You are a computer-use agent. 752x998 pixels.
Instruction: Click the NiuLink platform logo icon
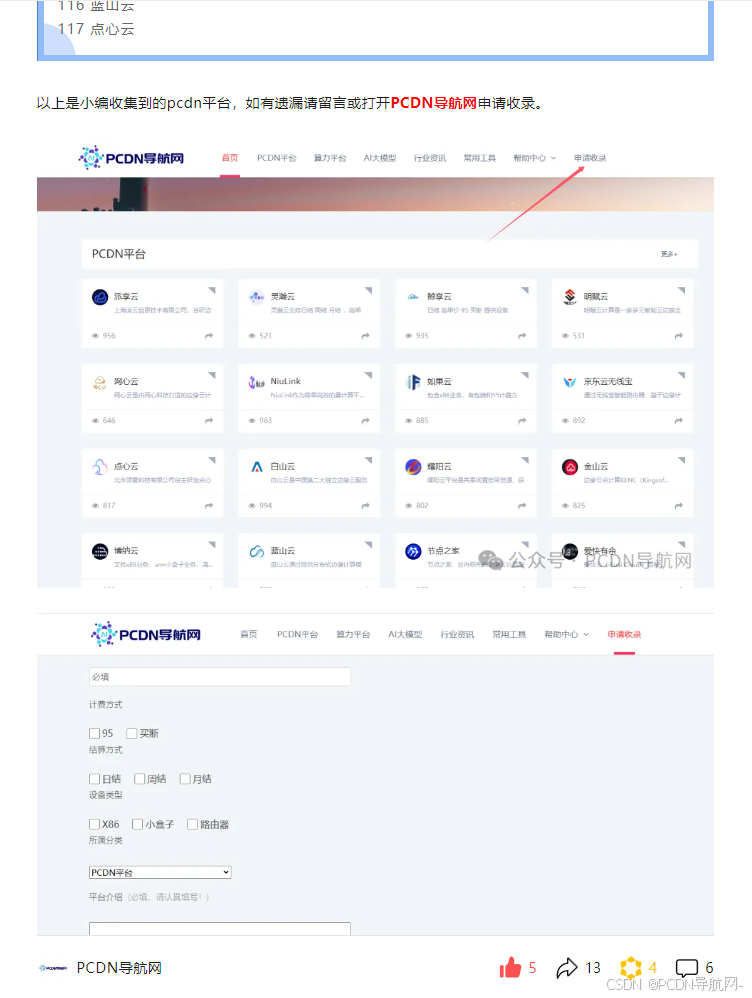[256, 382]
